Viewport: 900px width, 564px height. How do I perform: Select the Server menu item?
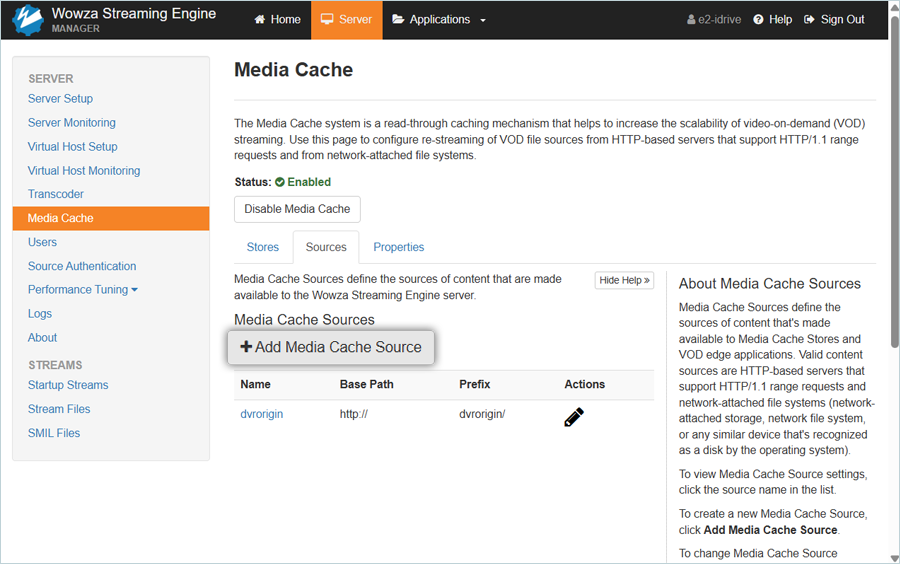[347, 20]
